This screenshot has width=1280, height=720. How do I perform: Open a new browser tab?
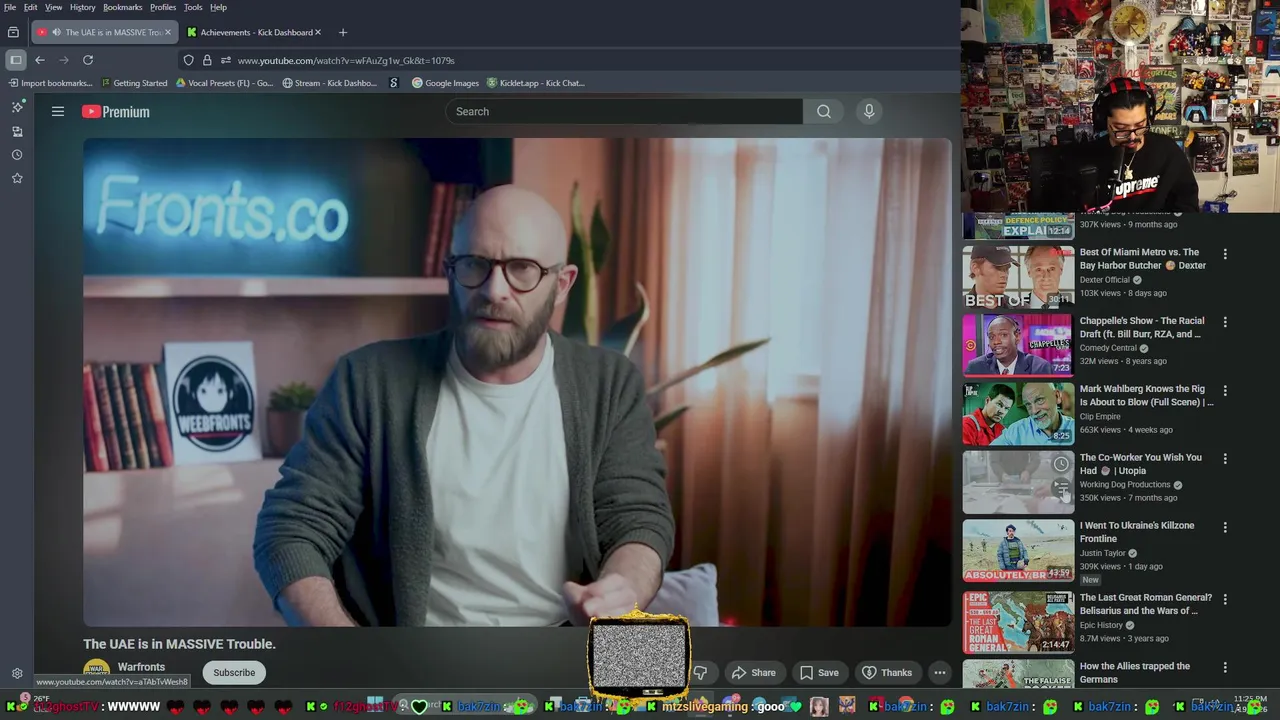coord(343,32)
